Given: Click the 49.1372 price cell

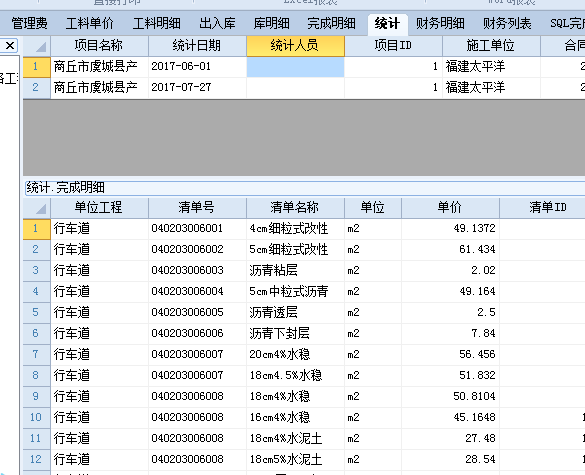Looking at the screenshot, I should pyautogui.click(x=450, y=229).
